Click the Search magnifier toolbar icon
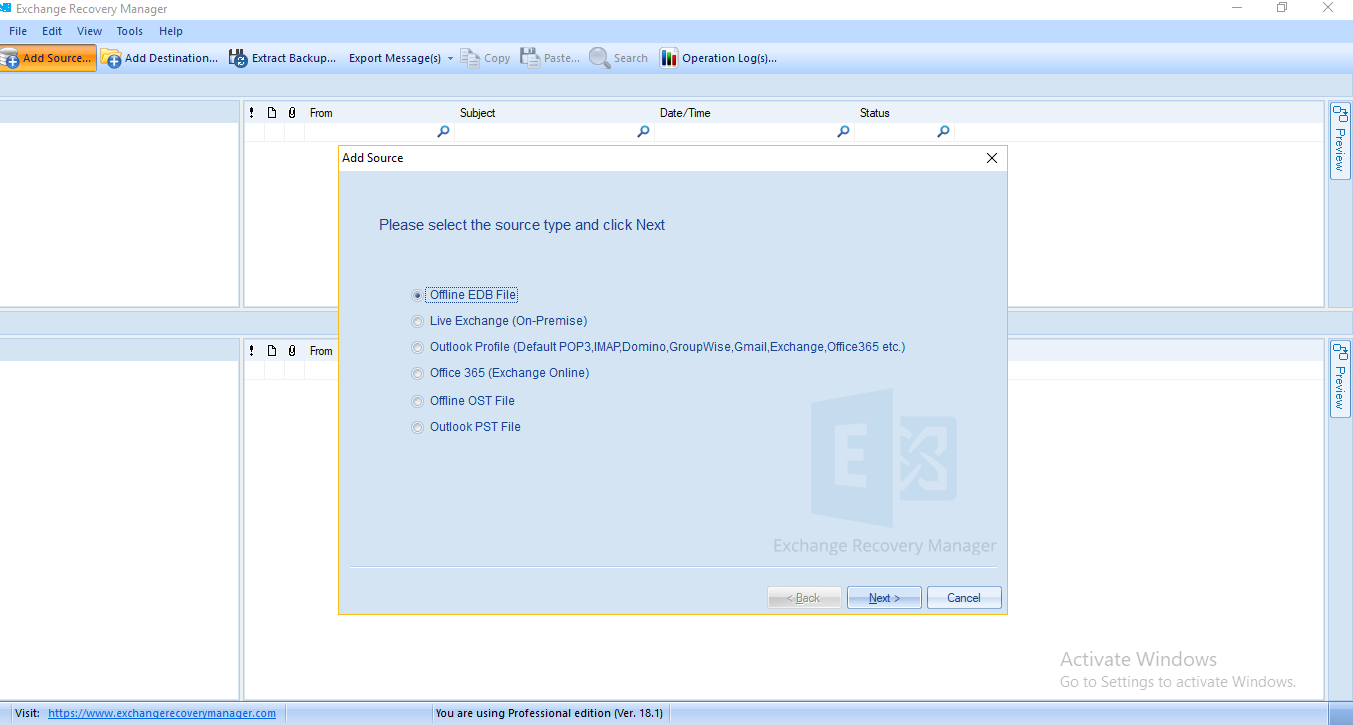 pyautogui.click(x=599, y=58)
